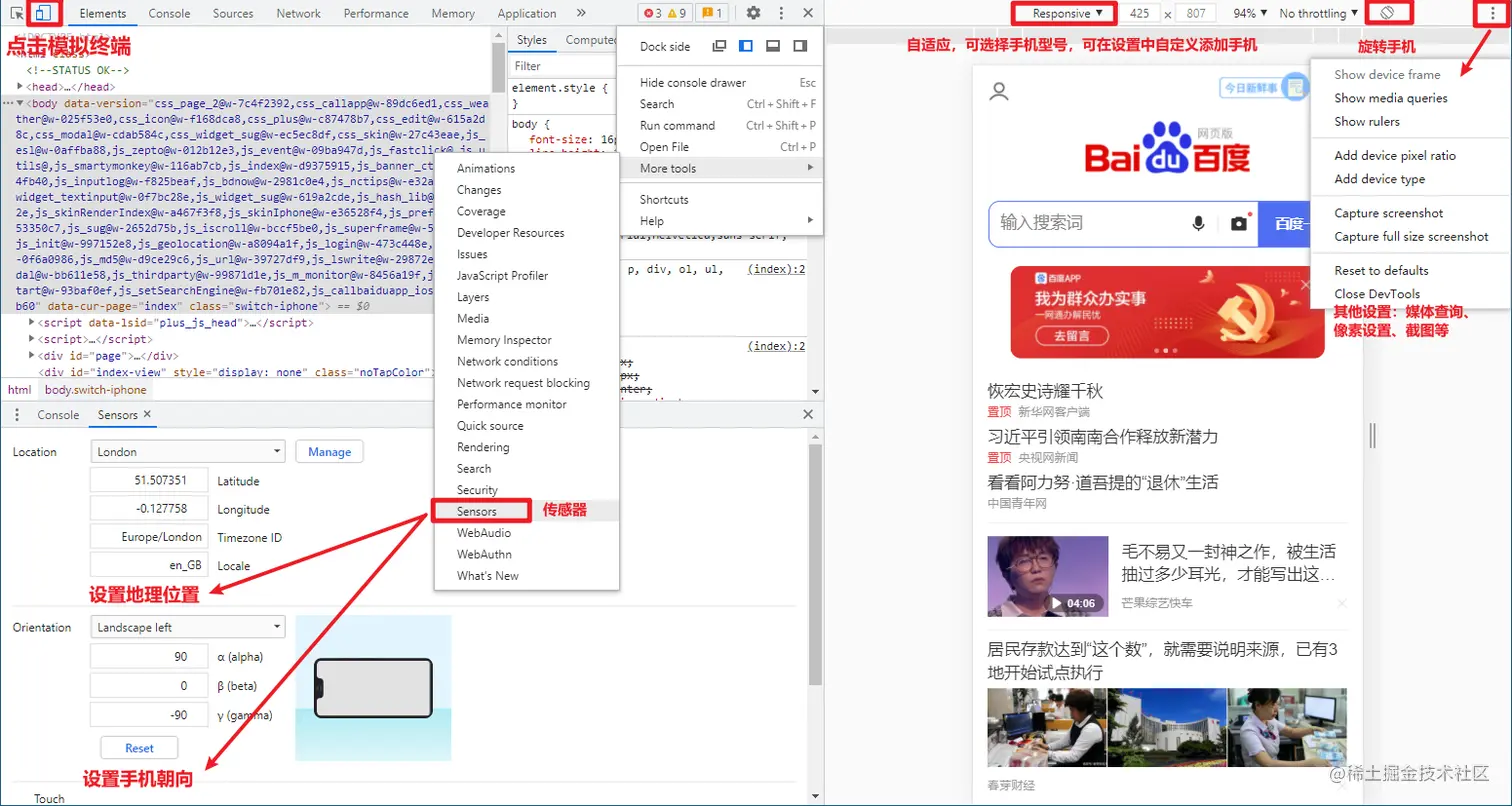Open the 94% zoom dropdown
This screenshot has width=1512, height=806.
1250,14
